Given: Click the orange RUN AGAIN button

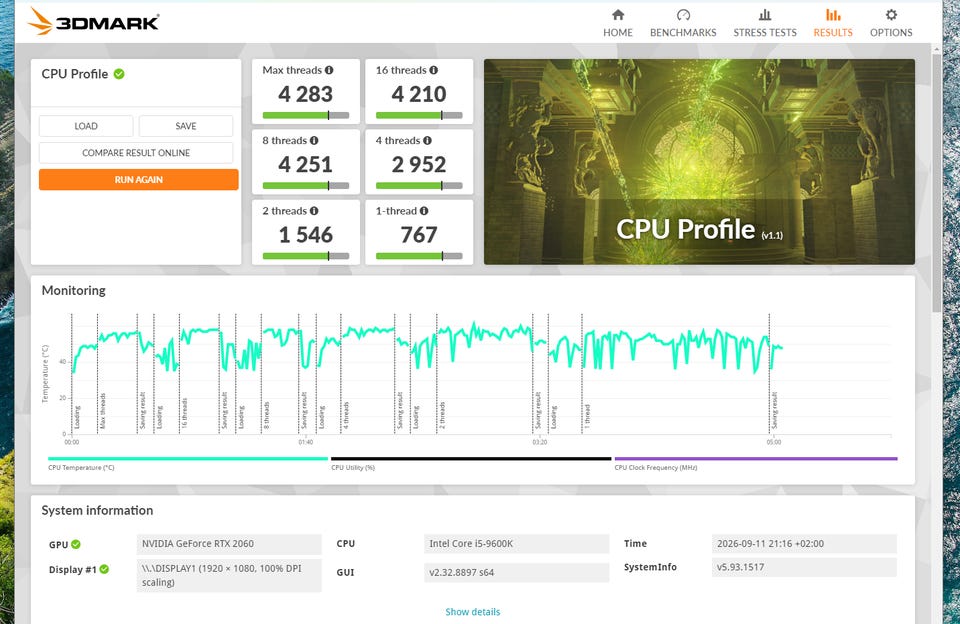Looking at the screenshot, I should click(138, 179).
